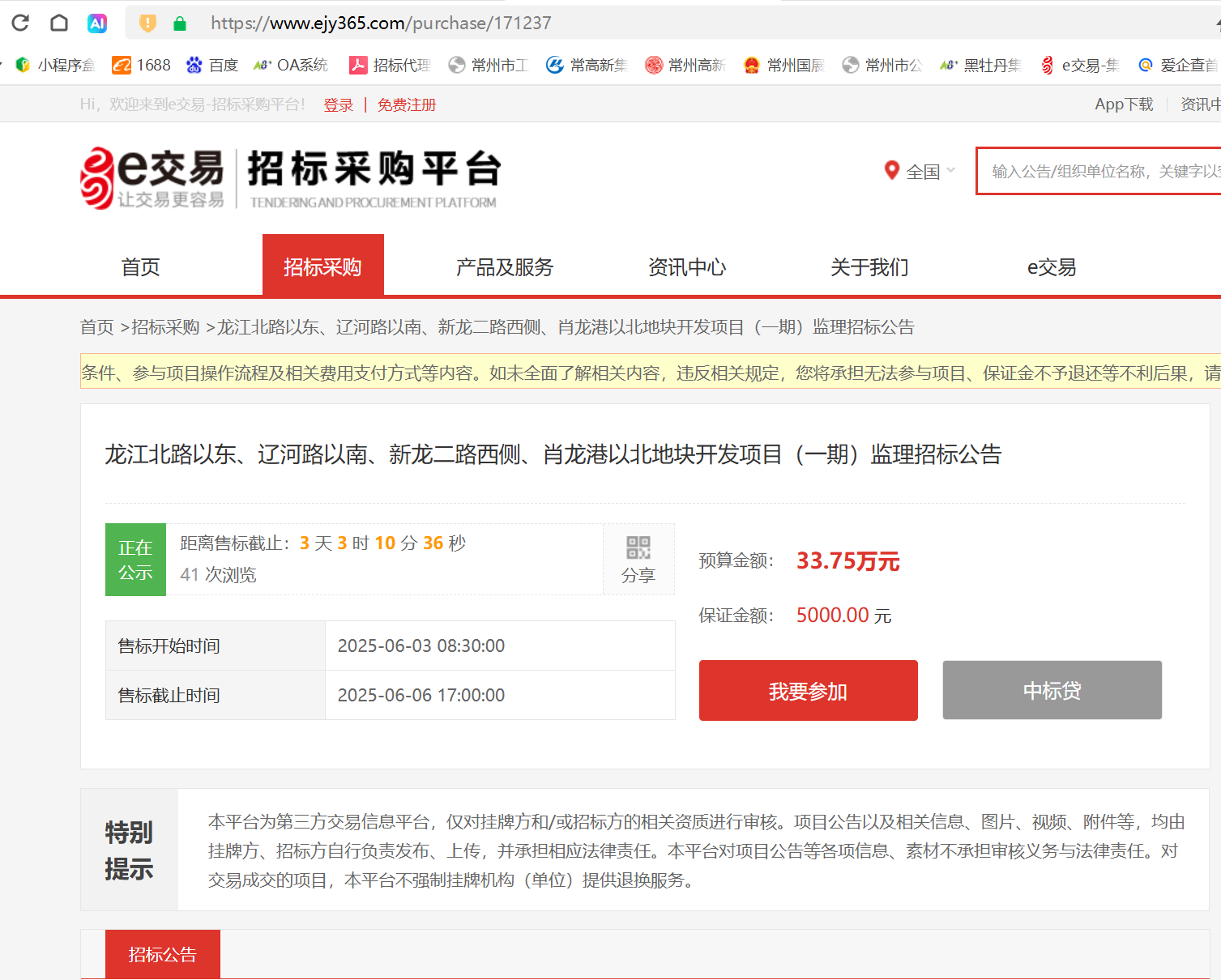Reload the page with the refresh icon
Screen dimensions: 1221x980
(x=20, y=23)
